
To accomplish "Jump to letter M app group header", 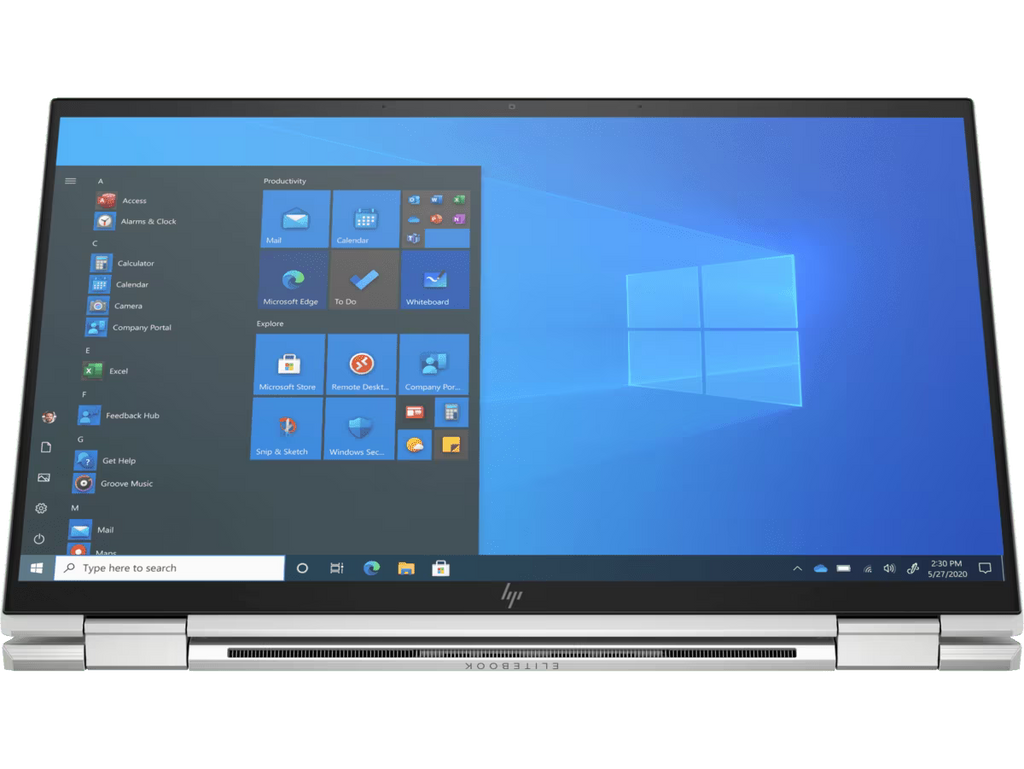I will [x=75, y=507].
